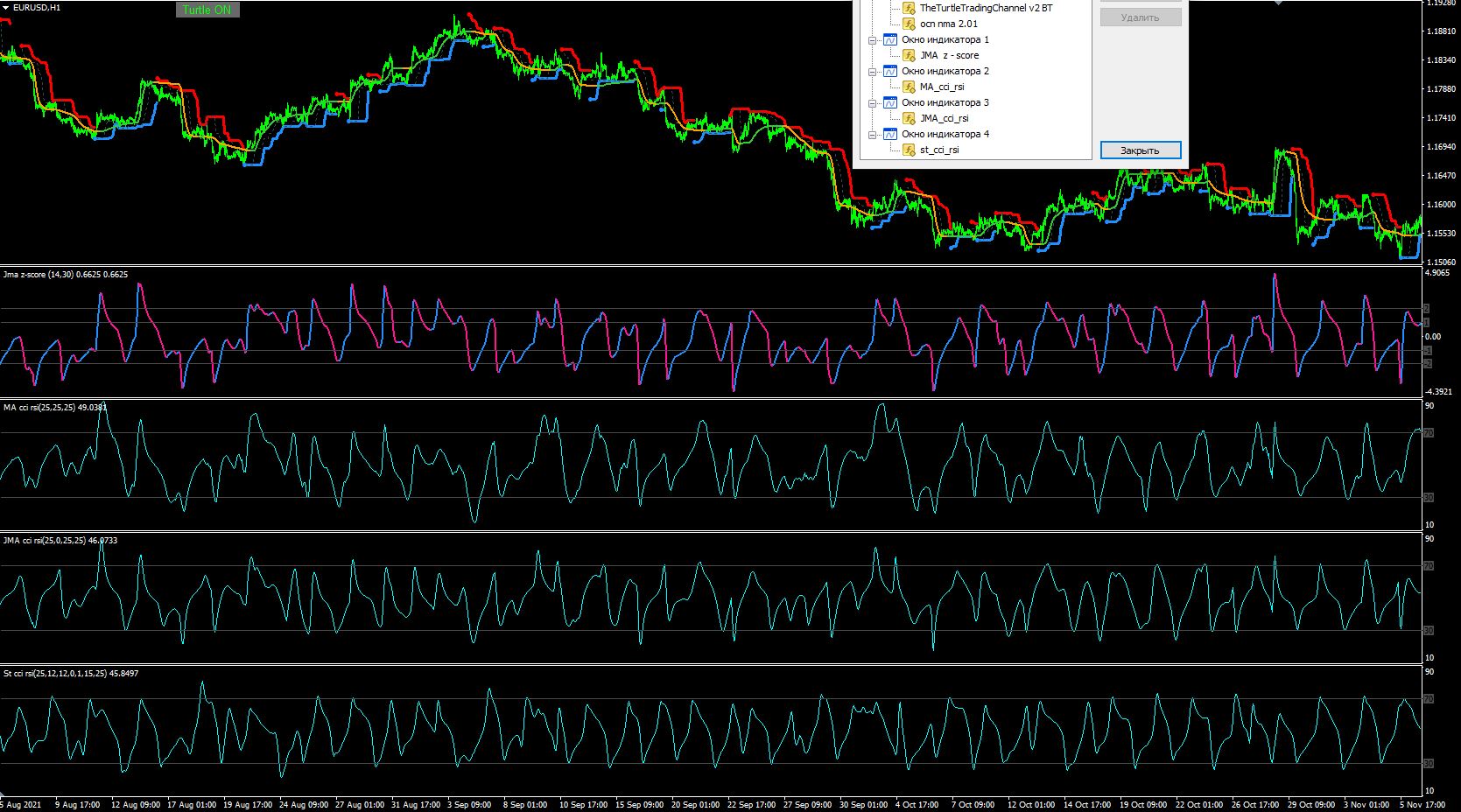
Task: Click the ocn nma 2.01 indicator icon
Action: pos(910,24)
